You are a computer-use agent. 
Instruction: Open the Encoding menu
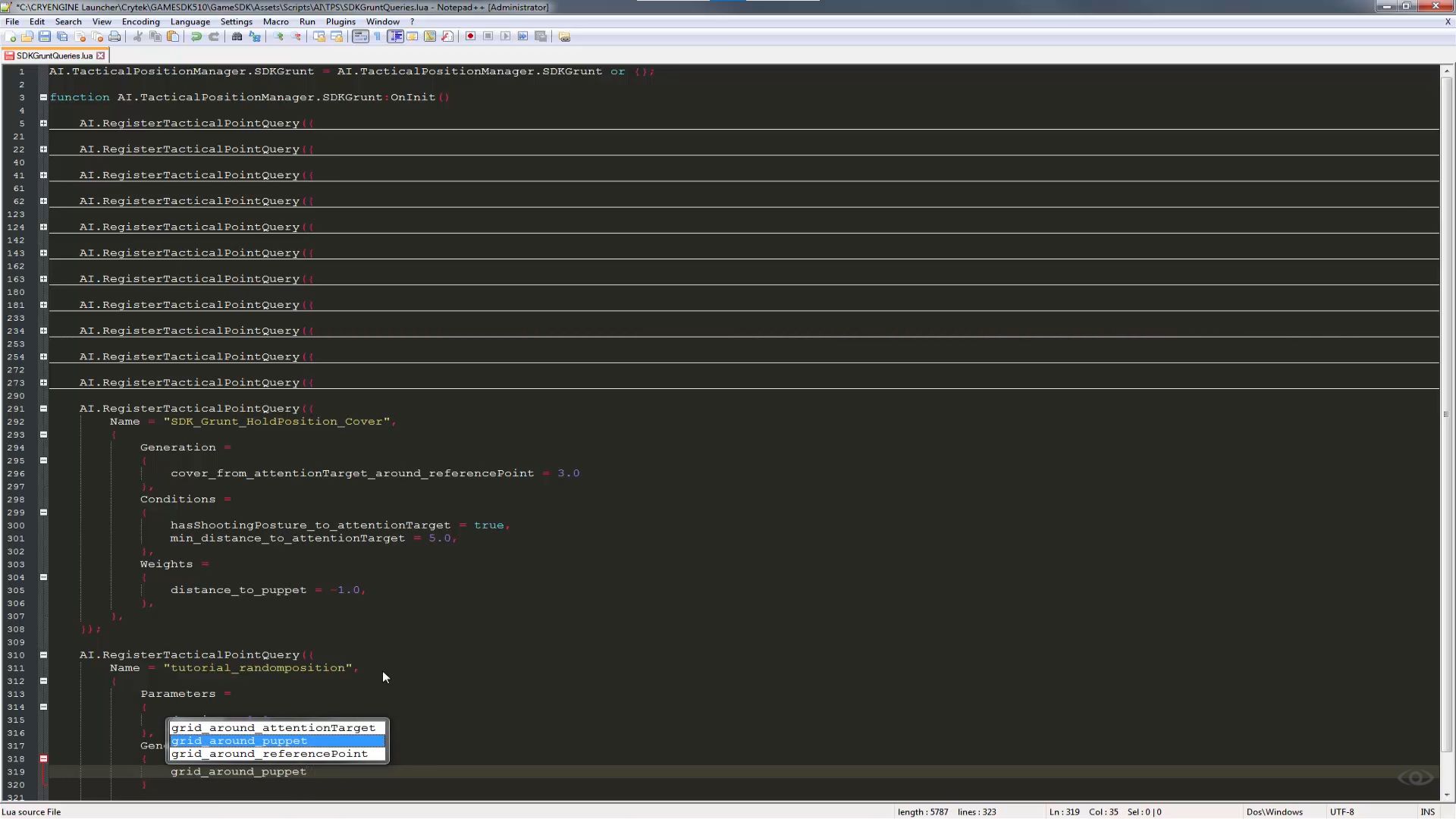[x=140, y=22]
